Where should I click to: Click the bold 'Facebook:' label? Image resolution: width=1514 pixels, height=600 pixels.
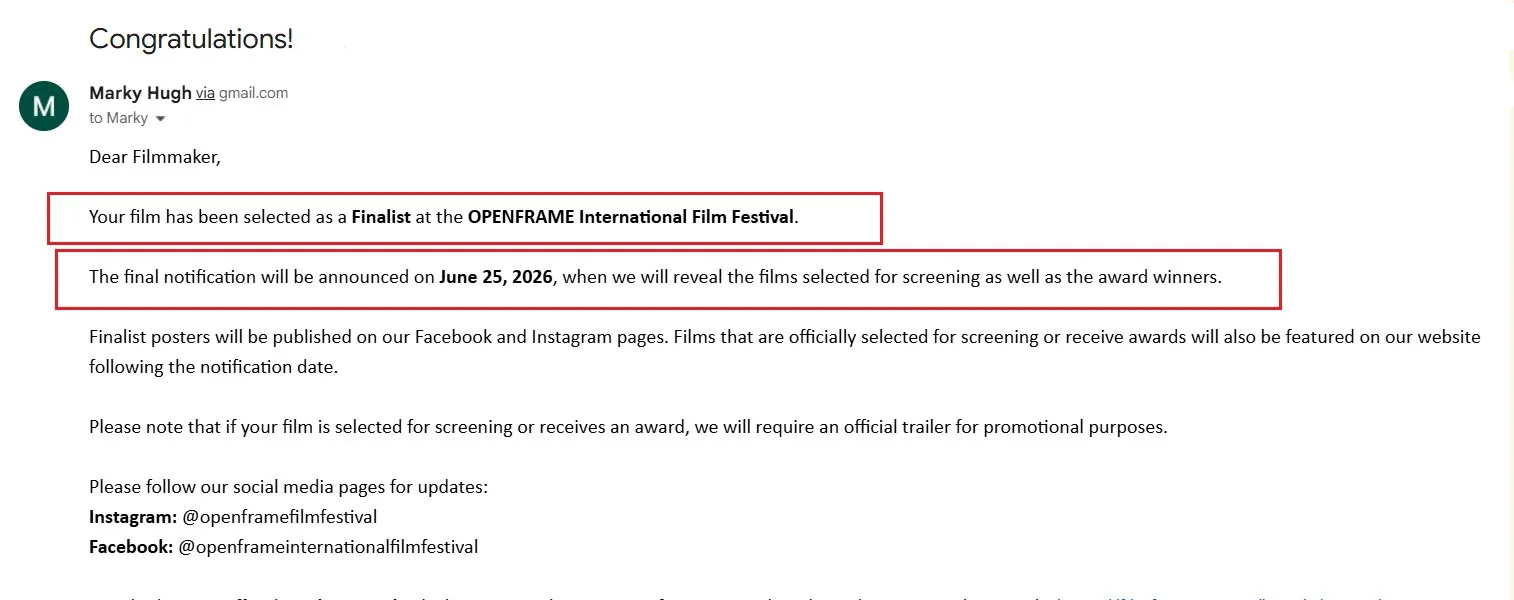[x=131, y=547]
